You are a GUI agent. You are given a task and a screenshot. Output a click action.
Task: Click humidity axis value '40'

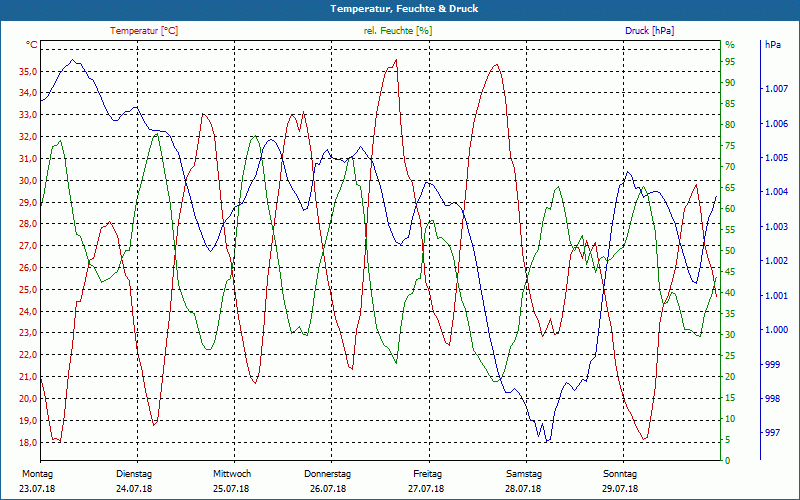[x=730, y=293]
